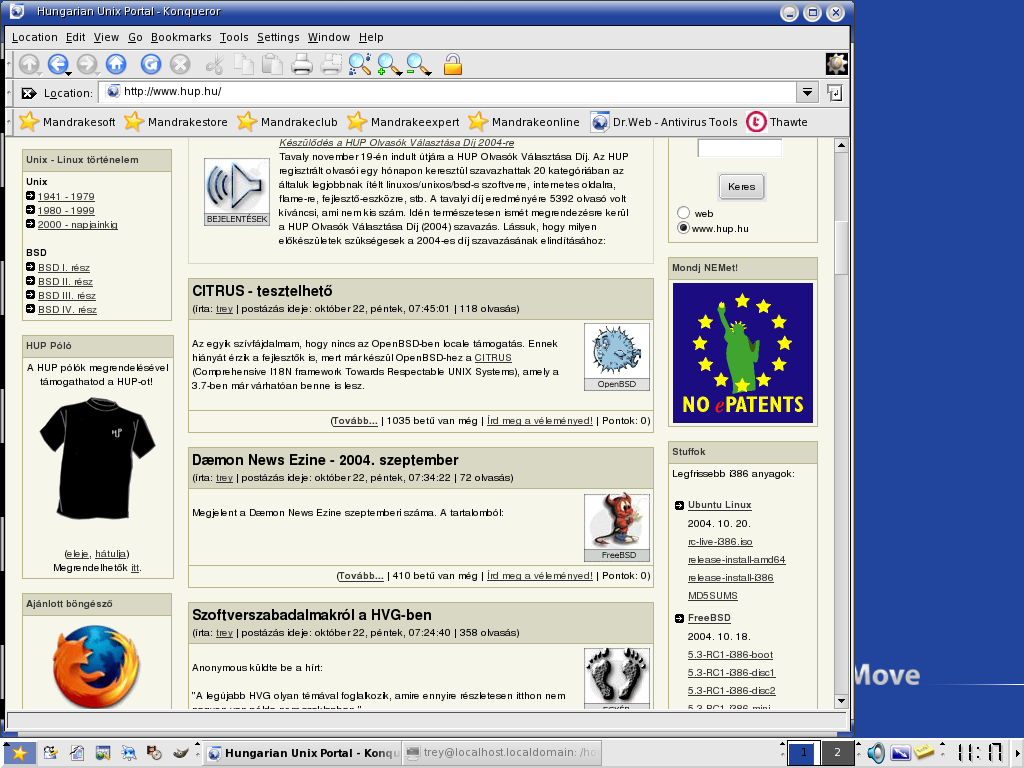The height and width of the screenshot is (768, 1024).
Task: Click the URL field showing http://www.hup.hu/
Action: click(447, 92)
